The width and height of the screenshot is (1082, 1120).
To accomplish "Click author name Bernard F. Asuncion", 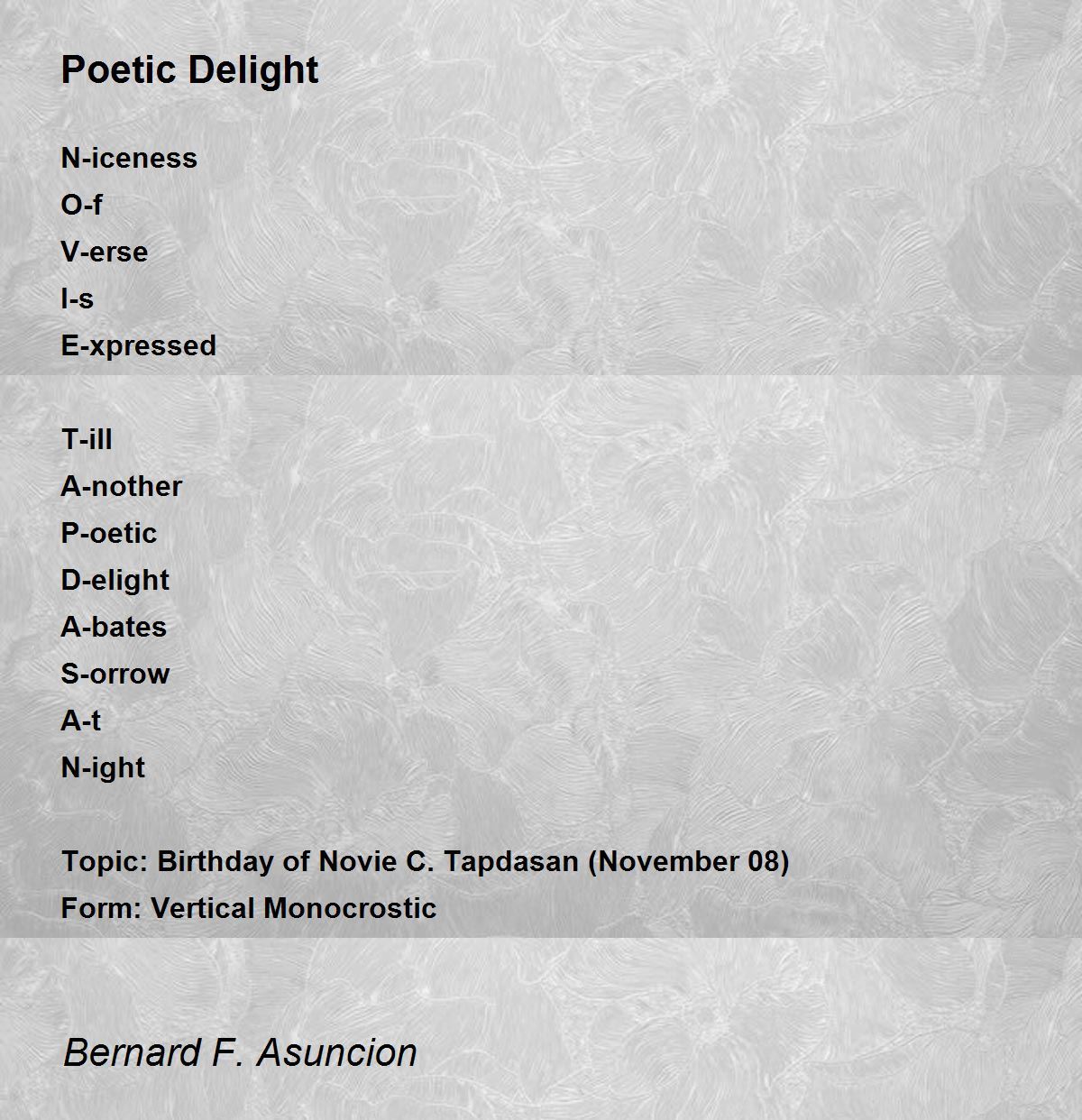I will [x=240, y=1052].
